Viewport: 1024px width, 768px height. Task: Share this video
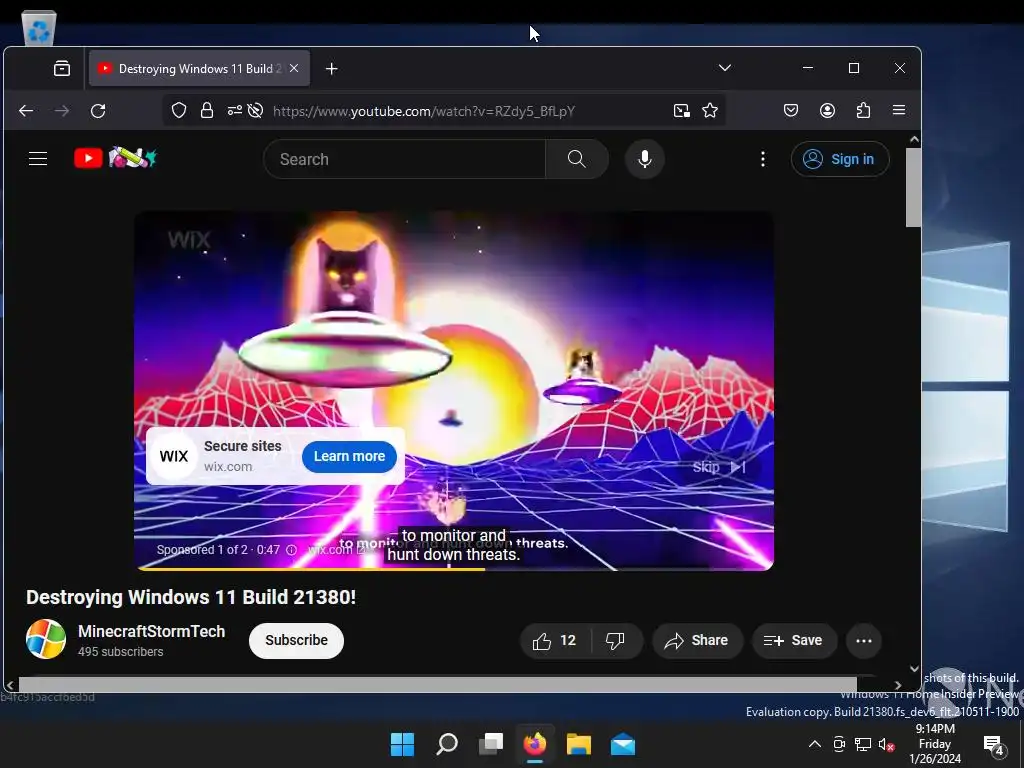(697, 641)
